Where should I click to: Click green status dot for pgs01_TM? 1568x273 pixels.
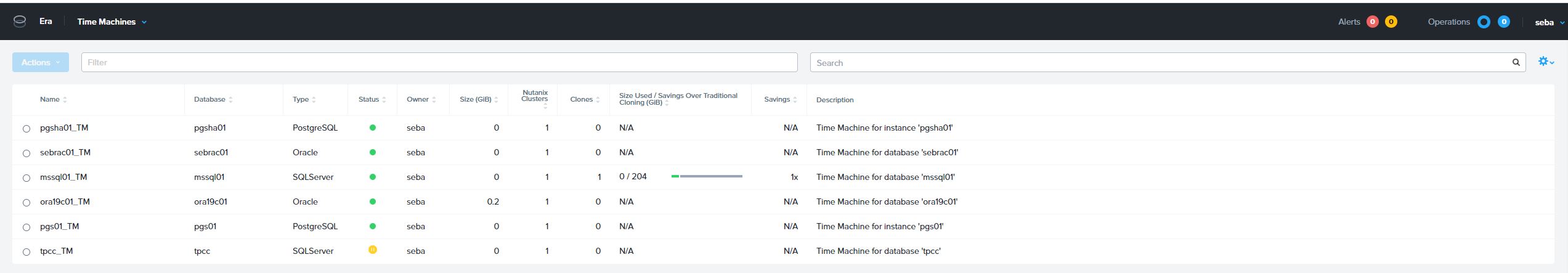pos(373,226)
